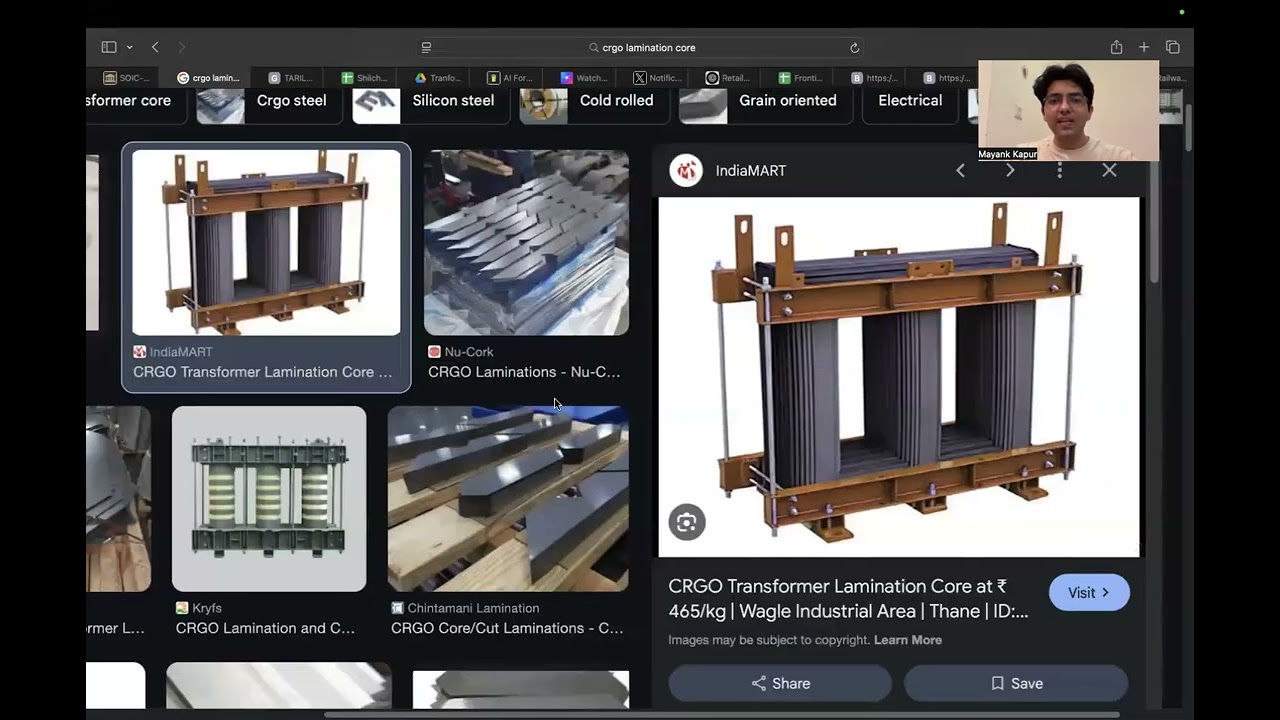Share the selected image
This screenshot has width=1280, height=720.
[x=780, y=684]
